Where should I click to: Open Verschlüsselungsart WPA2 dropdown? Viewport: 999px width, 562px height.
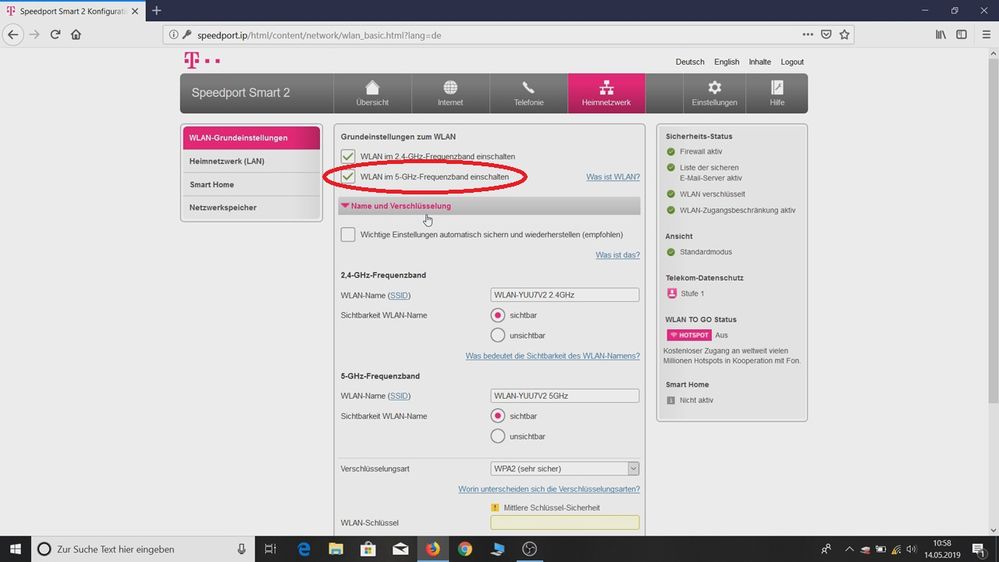564,468
